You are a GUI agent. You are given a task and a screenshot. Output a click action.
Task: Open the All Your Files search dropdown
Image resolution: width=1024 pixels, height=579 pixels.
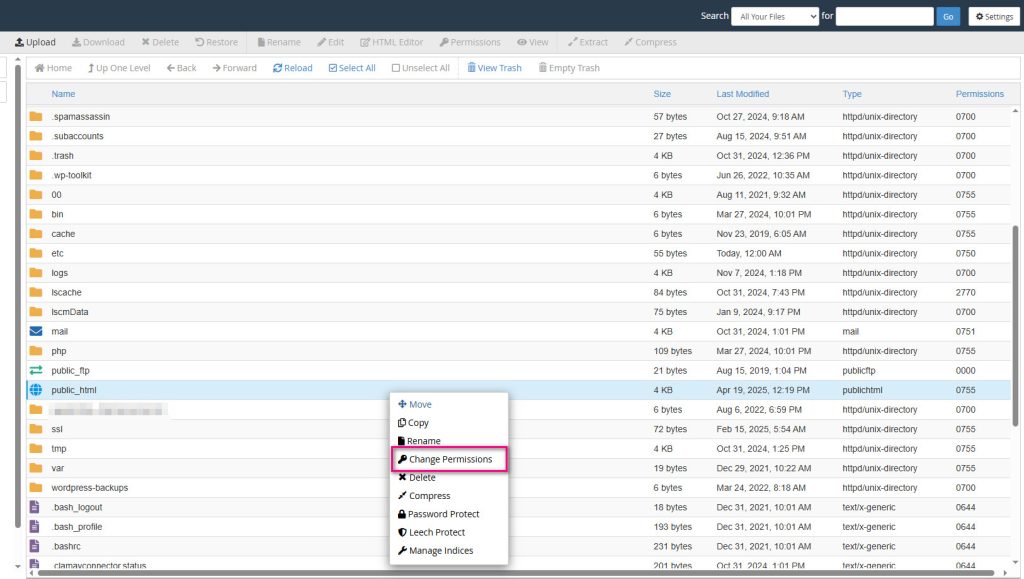click(x=774, y=16)
